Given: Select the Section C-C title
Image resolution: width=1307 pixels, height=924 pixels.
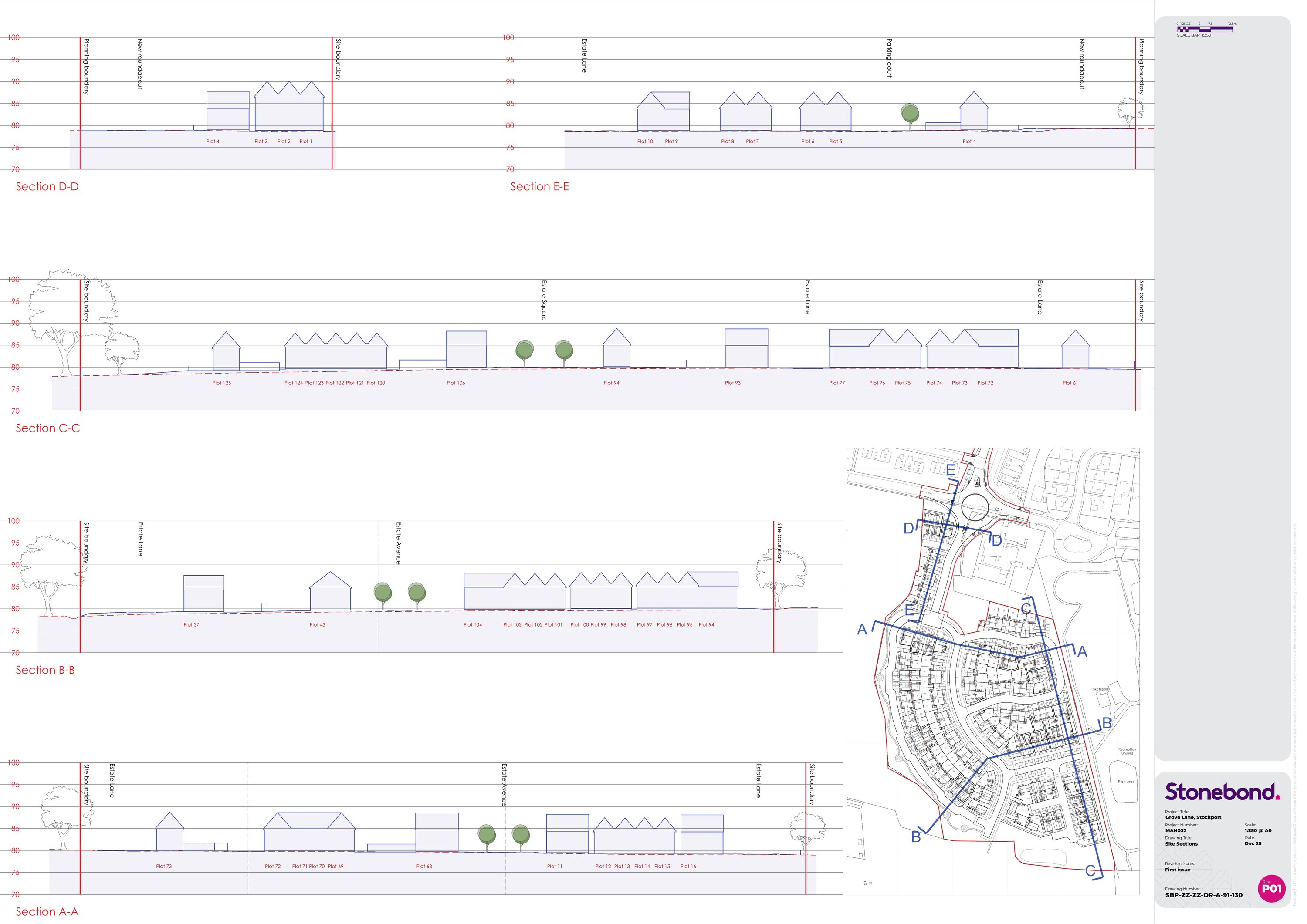Looking at the screenshot, I should (x=48, y=428).
